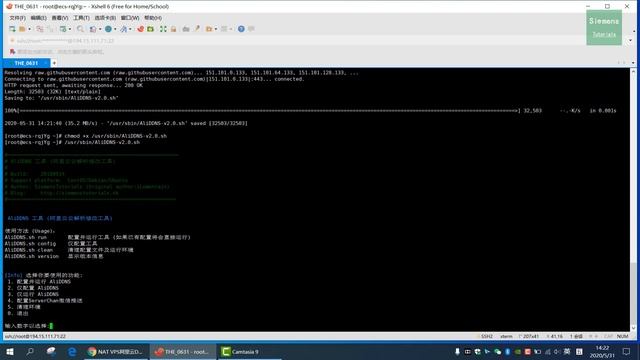
Task: Click the taskbar clock showing 14:22
Action: pyautogui.click(x=602, y=351)
